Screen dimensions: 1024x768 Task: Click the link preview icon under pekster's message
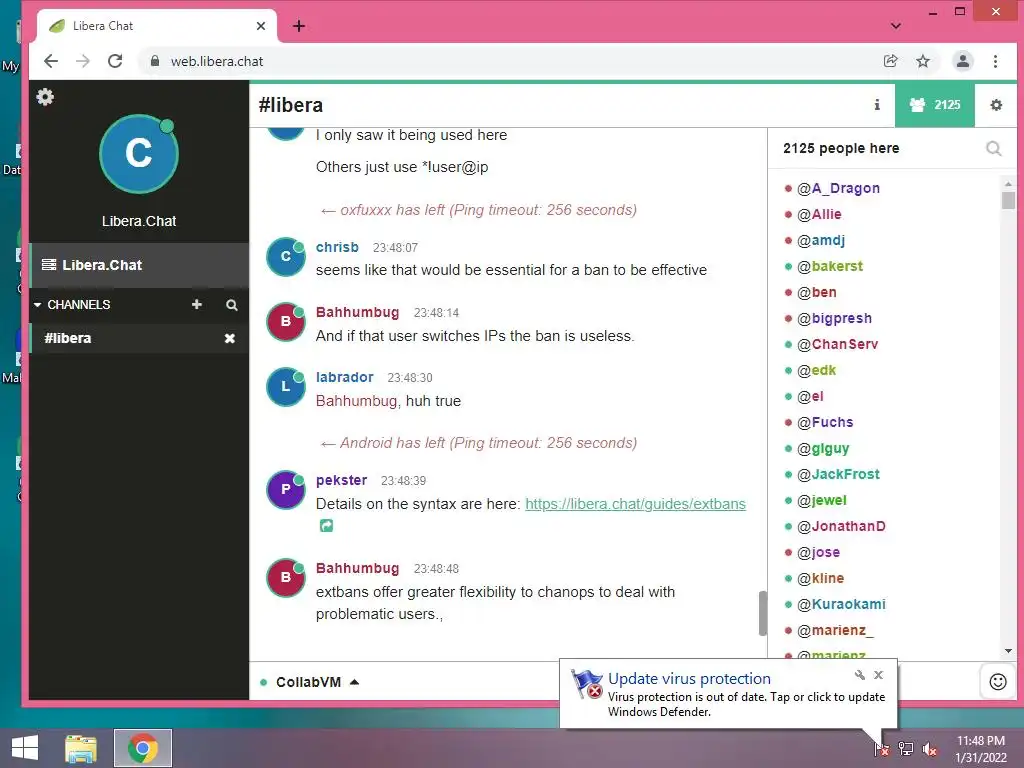click(326, 525)
